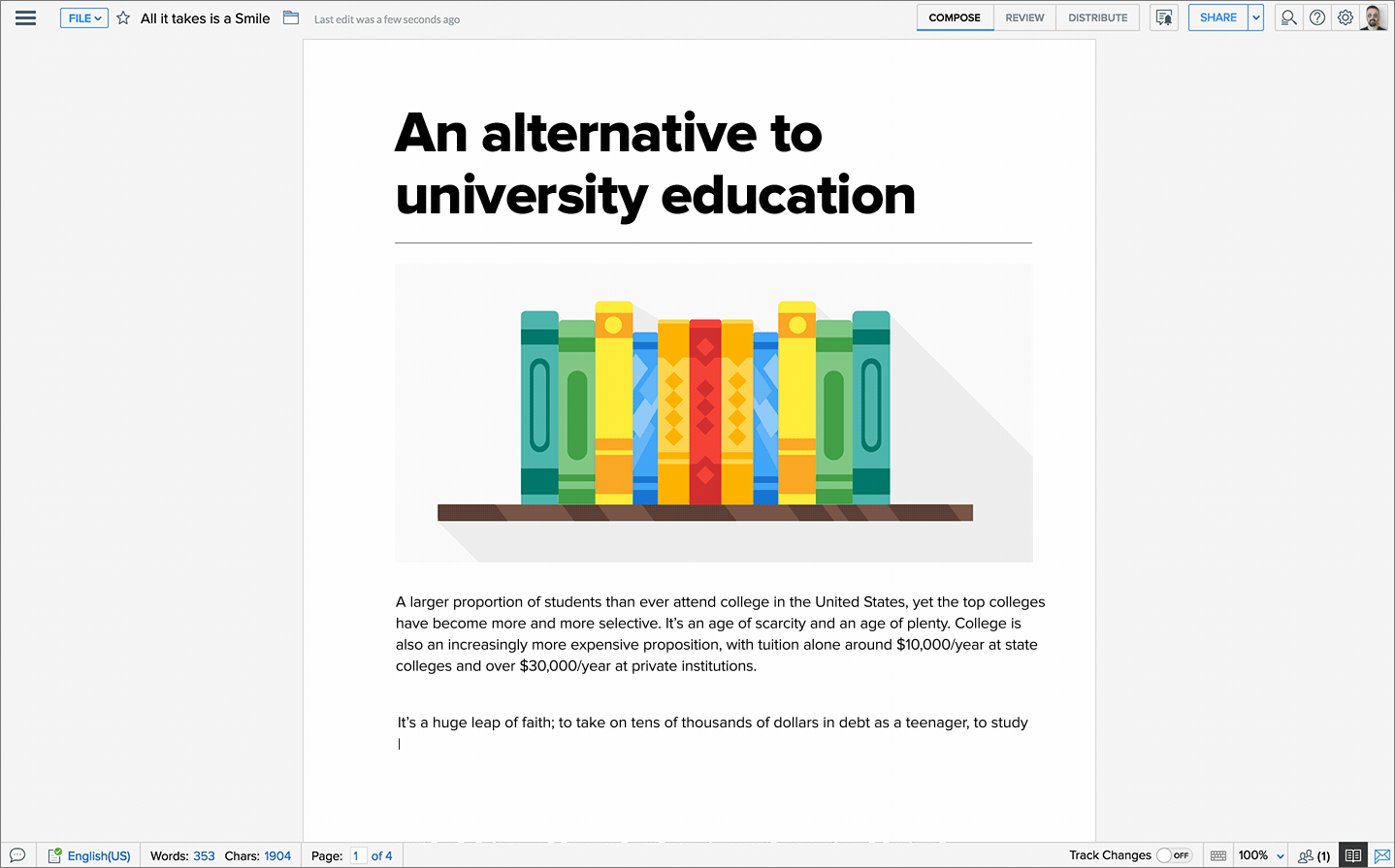The image size is (1395, 868).
Task: Switch to the DISTRIBUTE tab
Action: tap(1097, 17)
